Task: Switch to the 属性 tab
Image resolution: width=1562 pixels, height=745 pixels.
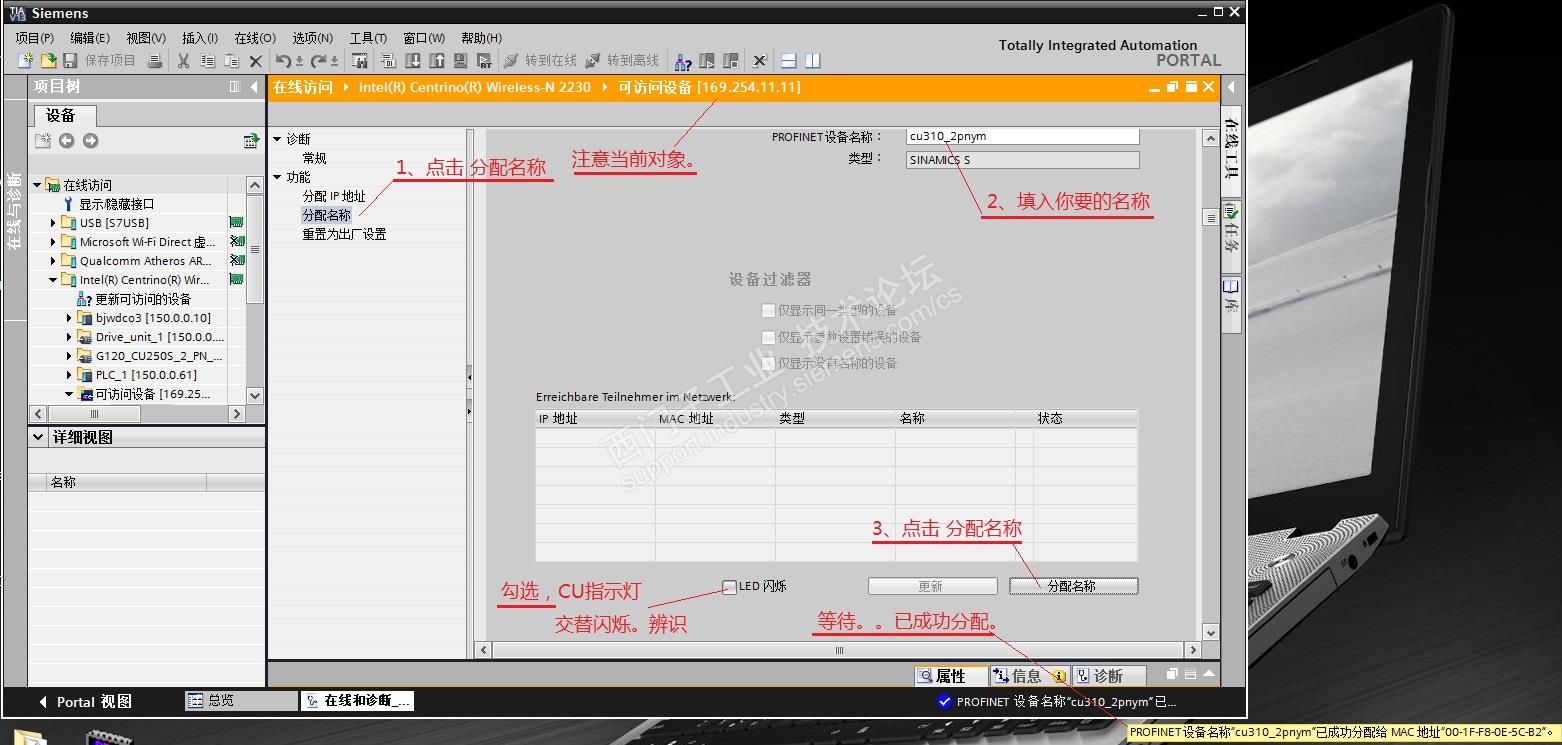Action: pyautogui.click(x=951, y=676)
